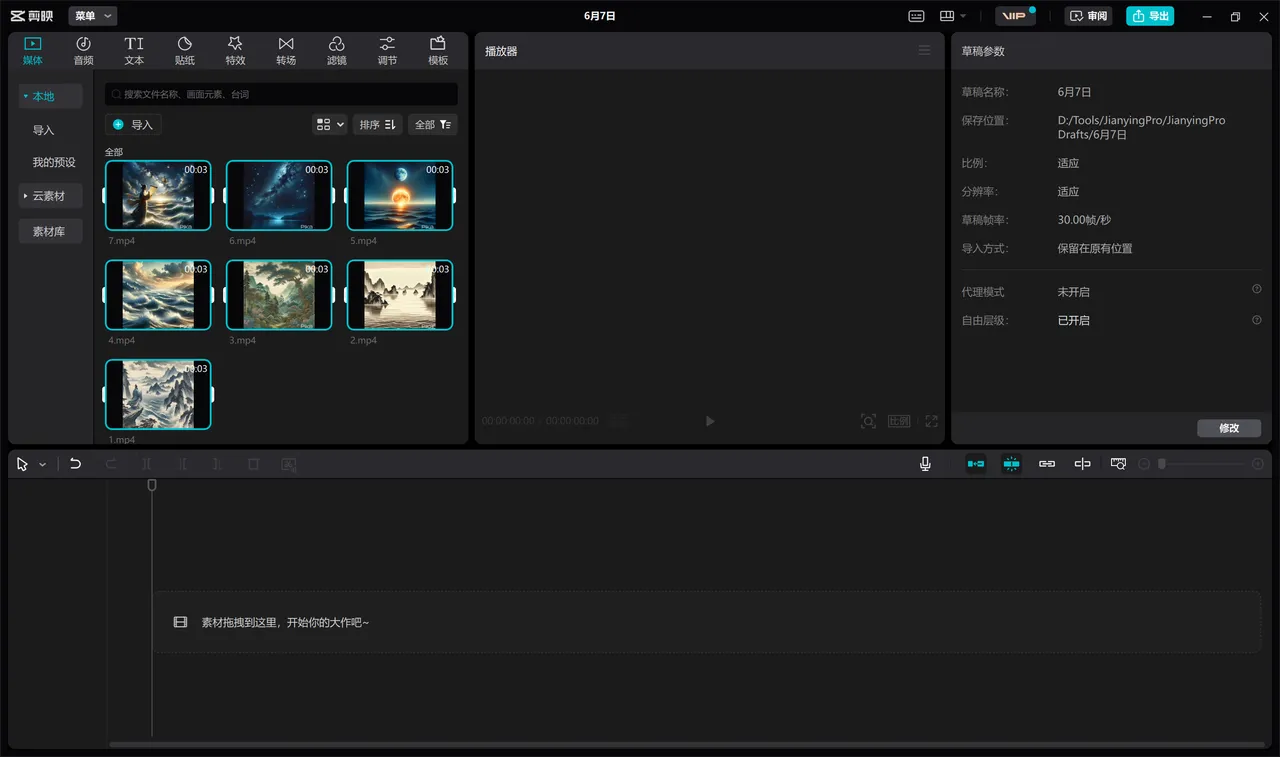Viewport: 1280px width, 757px height.
Task: Open the 素材库 material library
Action: coord(50,231)
